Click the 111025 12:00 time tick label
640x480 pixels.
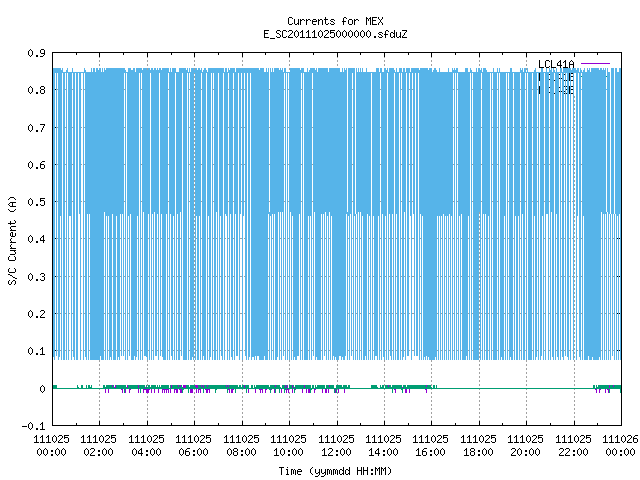(x=336, y=445)
